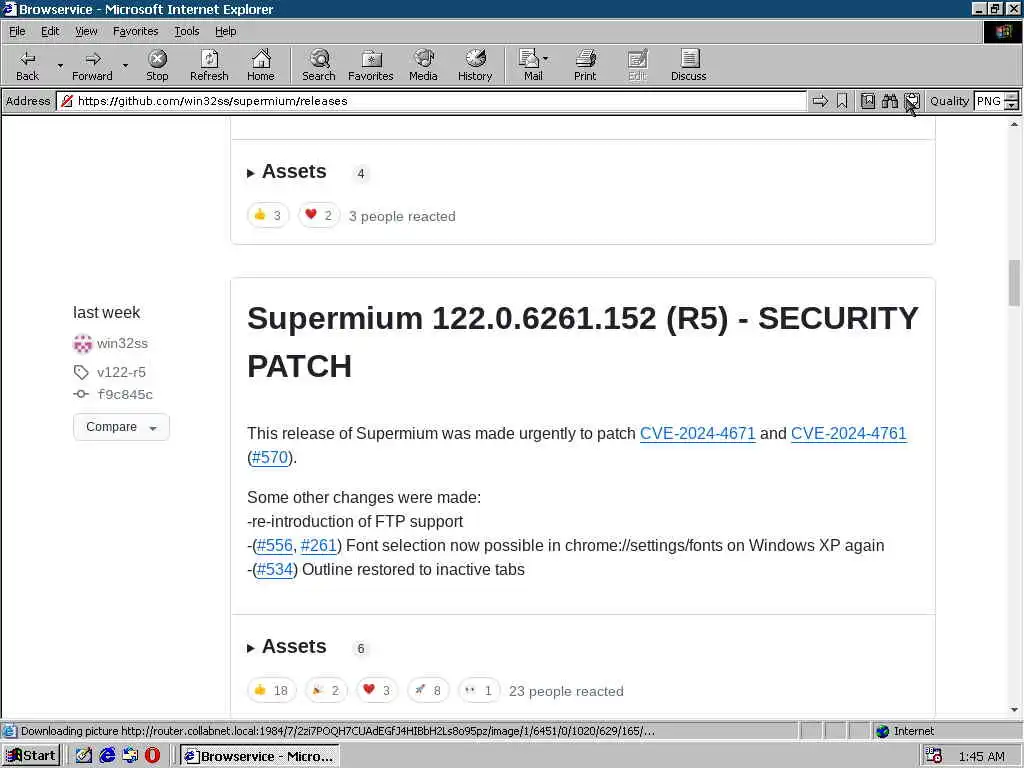The image size is (1024, 768).
Task: Toggle the eyes reaction showing 1
Action: pos(479,690)
